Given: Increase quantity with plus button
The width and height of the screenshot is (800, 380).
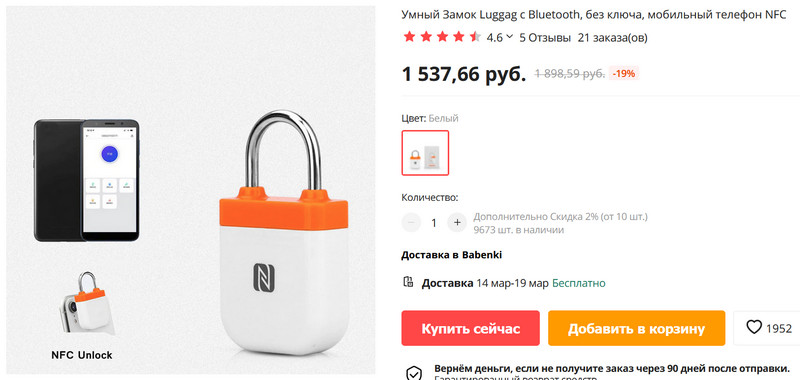Looking at the screenshot, I should (x=457, y=222).
